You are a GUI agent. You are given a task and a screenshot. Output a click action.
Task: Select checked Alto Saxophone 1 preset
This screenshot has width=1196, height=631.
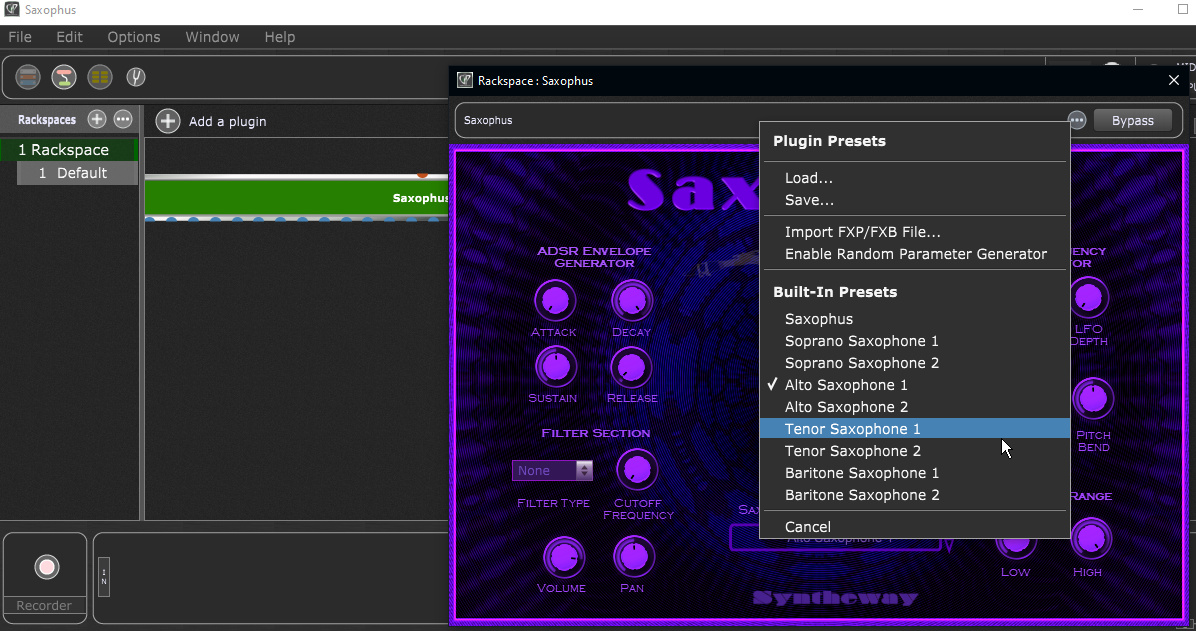click(x=915, y=385)
